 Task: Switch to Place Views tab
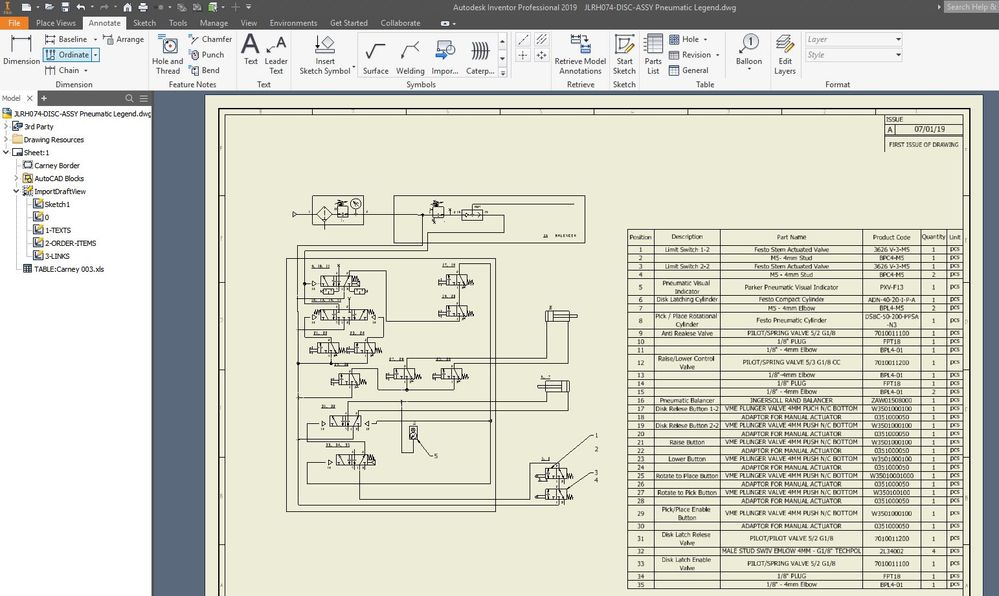(x=55, y=23)
